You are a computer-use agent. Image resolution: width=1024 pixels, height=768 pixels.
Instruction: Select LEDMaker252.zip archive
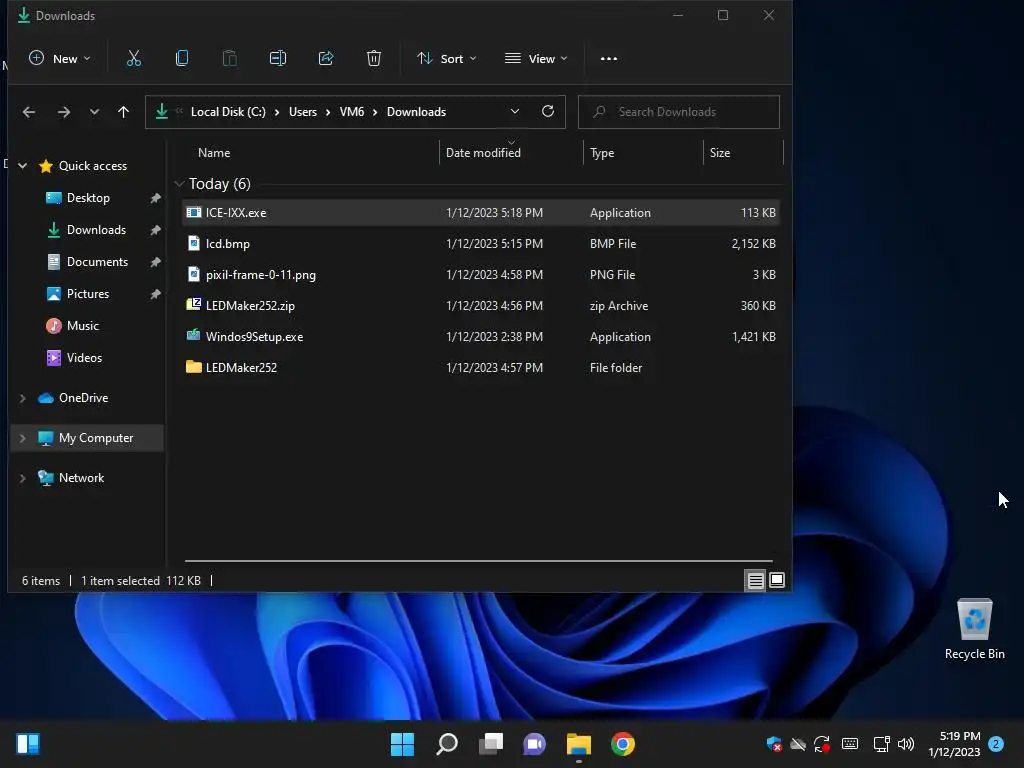(481, 306)
